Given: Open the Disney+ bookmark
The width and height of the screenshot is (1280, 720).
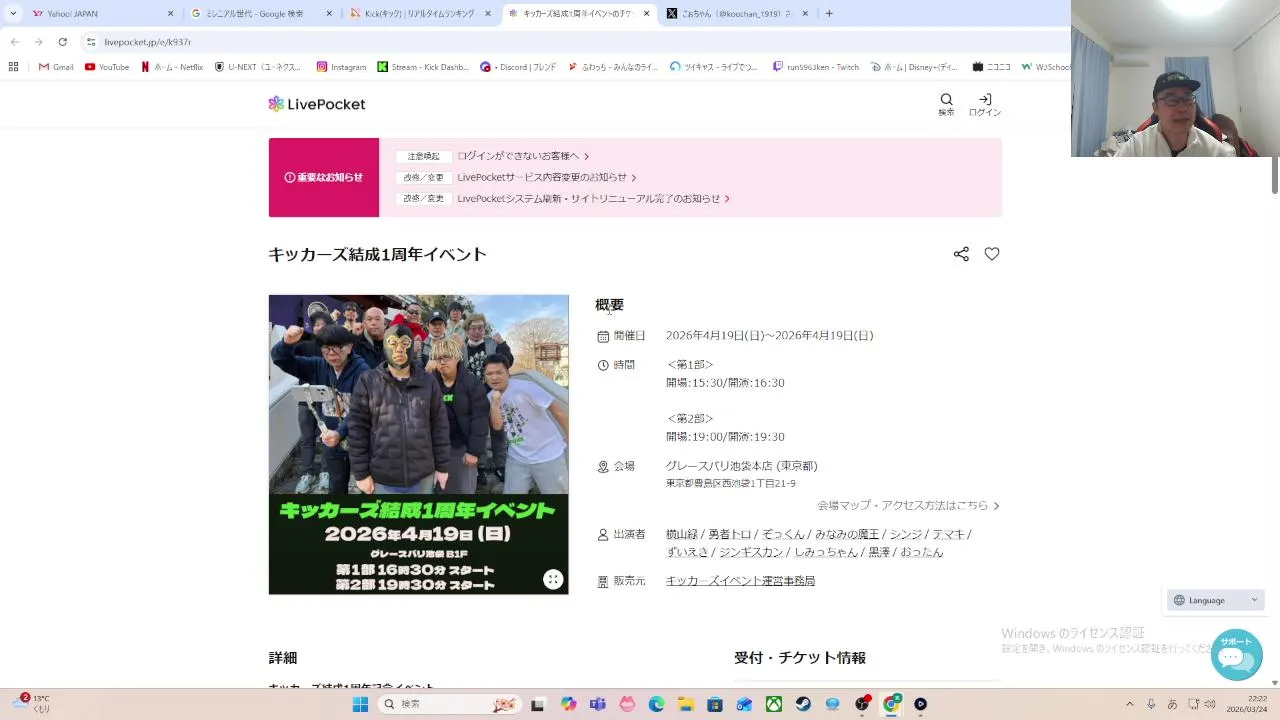Looking at the screenshot, I should pos(914,67).
